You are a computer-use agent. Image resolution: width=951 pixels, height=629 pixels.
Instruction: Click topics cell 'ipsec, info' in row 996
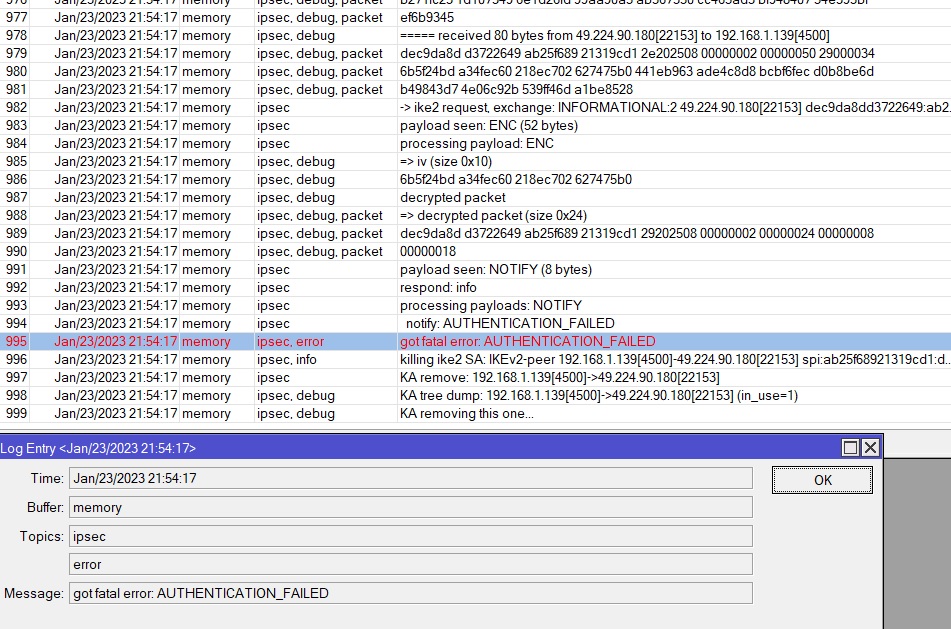tap(286, 360)
